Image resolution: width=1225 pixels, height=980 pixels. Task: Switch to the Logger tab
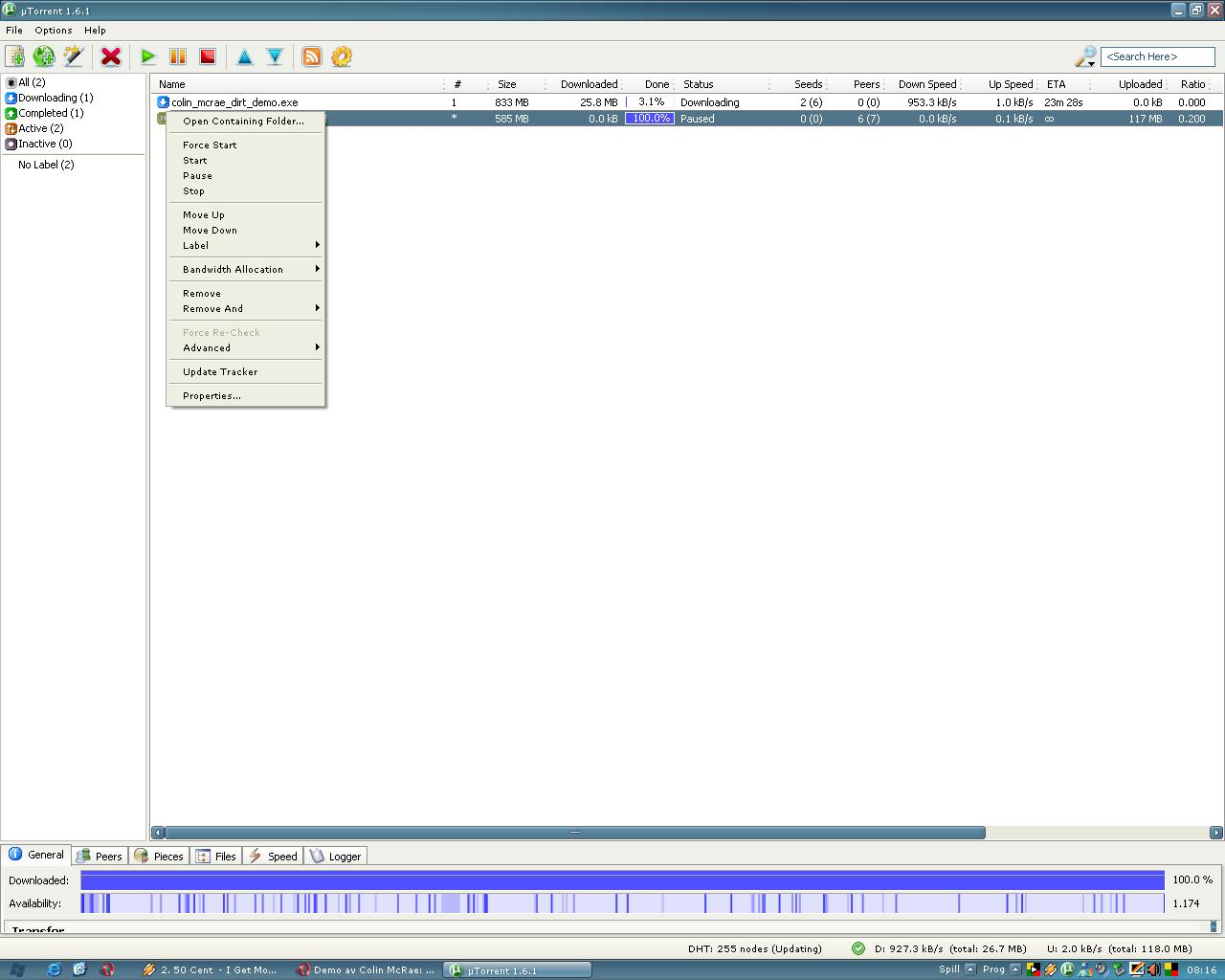[x=335, y=856]
